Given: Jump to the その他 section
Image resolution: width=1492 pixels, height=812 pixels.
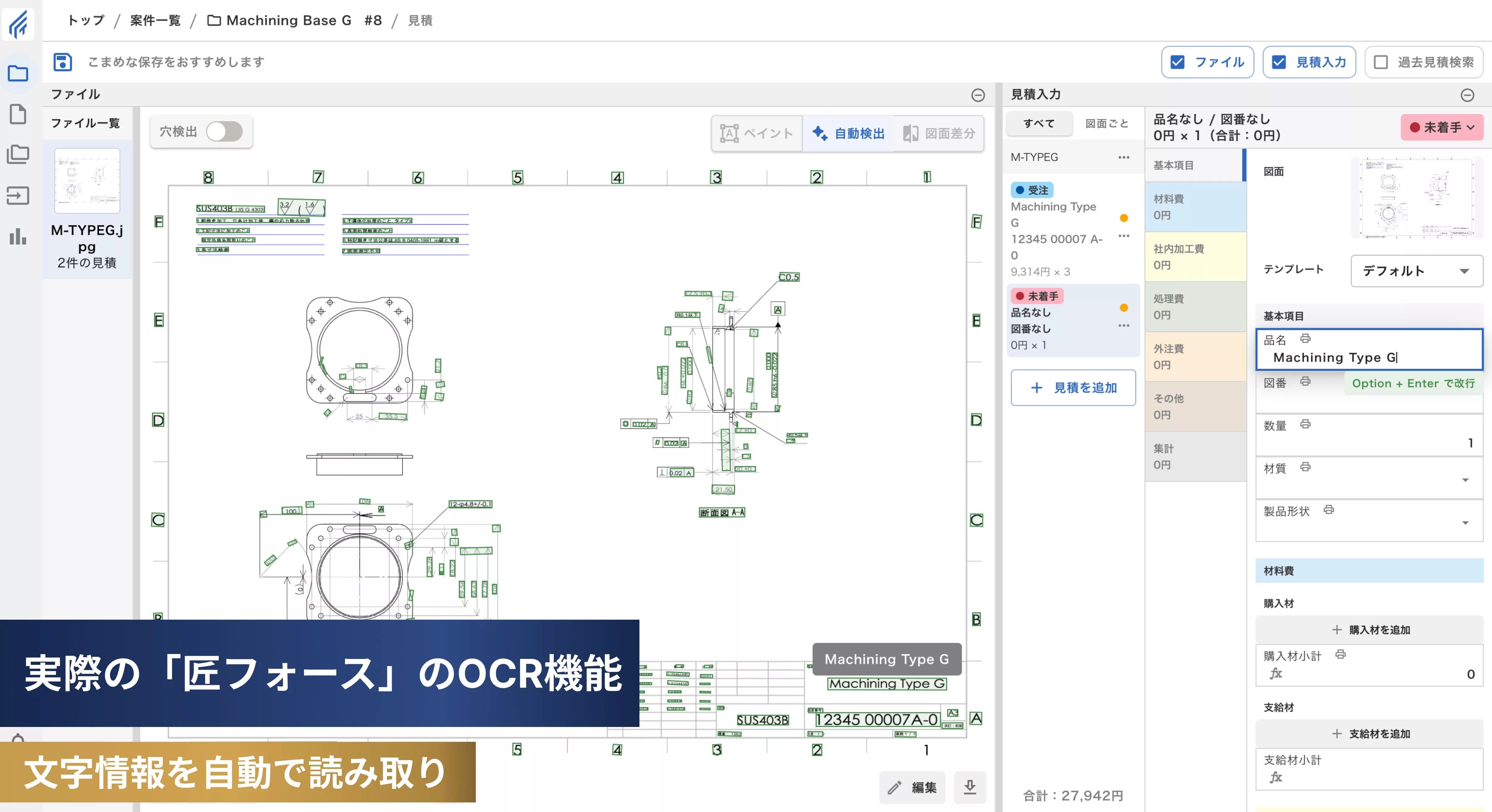Looking at the screenshot, I should coord(1195,406).
